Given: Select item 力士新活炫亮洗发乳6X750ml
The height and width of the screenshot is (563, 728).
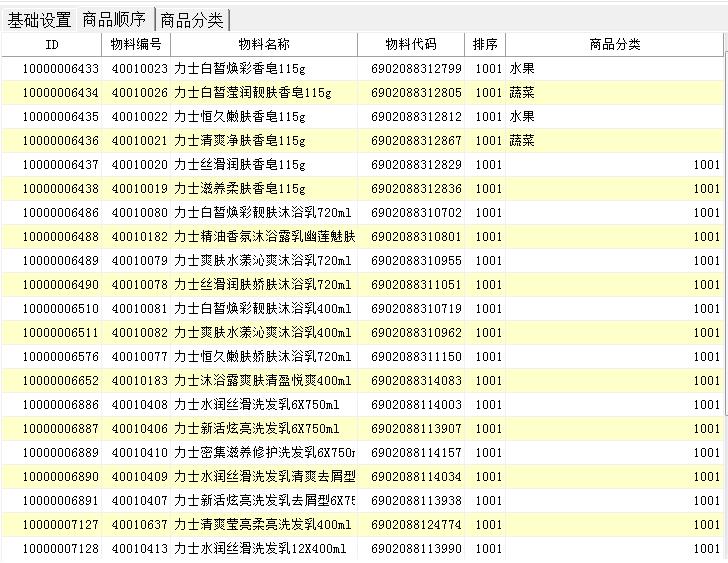Looking at the screenshot, I should point(257,429).
